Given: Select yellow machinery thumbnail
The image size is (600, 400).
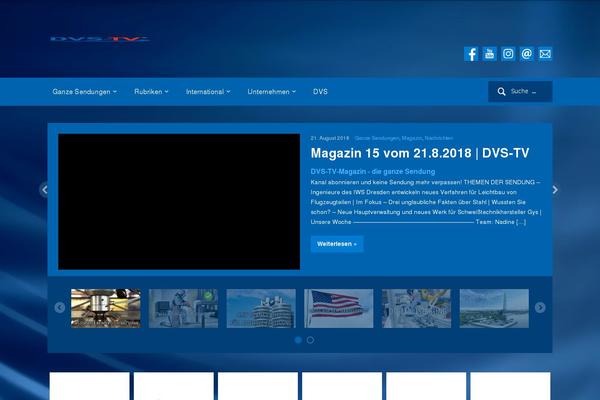Looking at the screenshot, I should pyautogui.click(x=416, y=308).
